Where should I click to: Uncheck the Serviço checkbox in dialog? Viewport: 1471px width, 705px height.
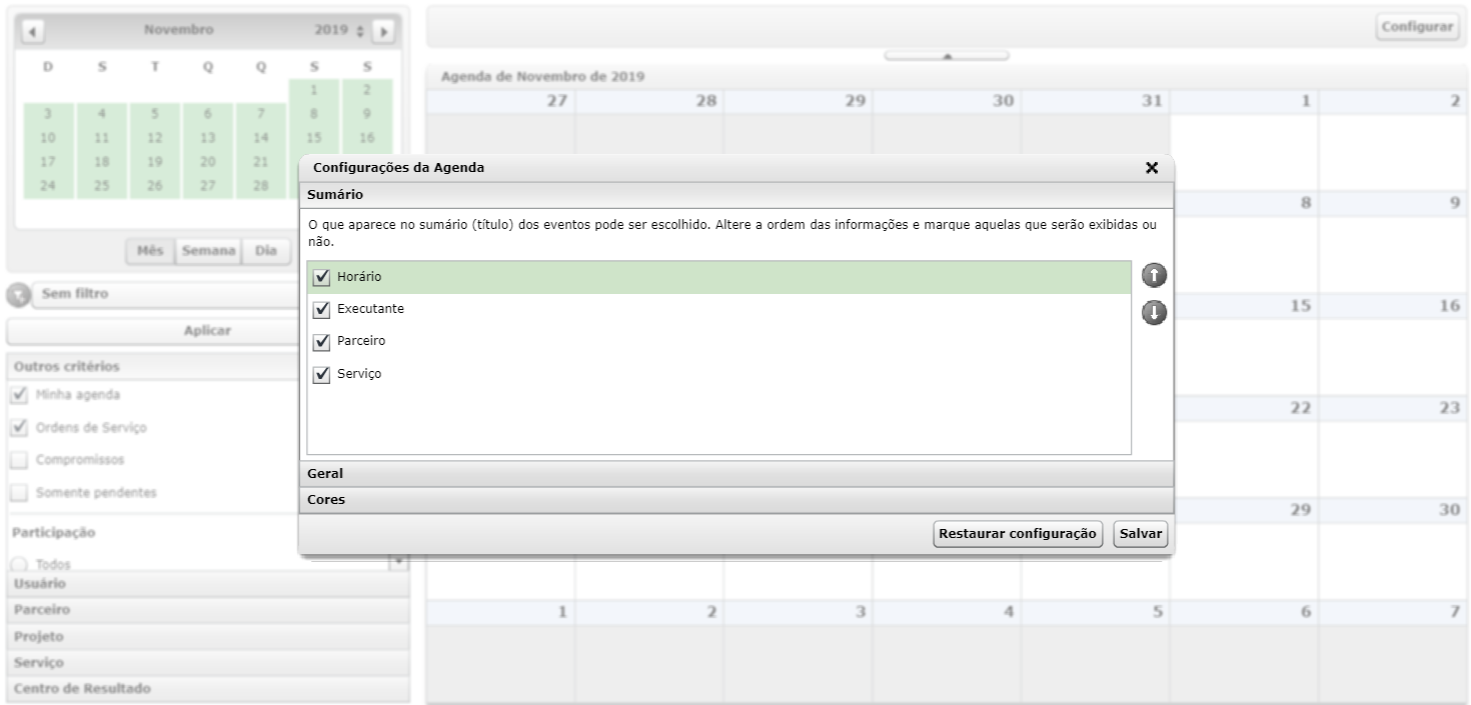click(x=322, y=375)
